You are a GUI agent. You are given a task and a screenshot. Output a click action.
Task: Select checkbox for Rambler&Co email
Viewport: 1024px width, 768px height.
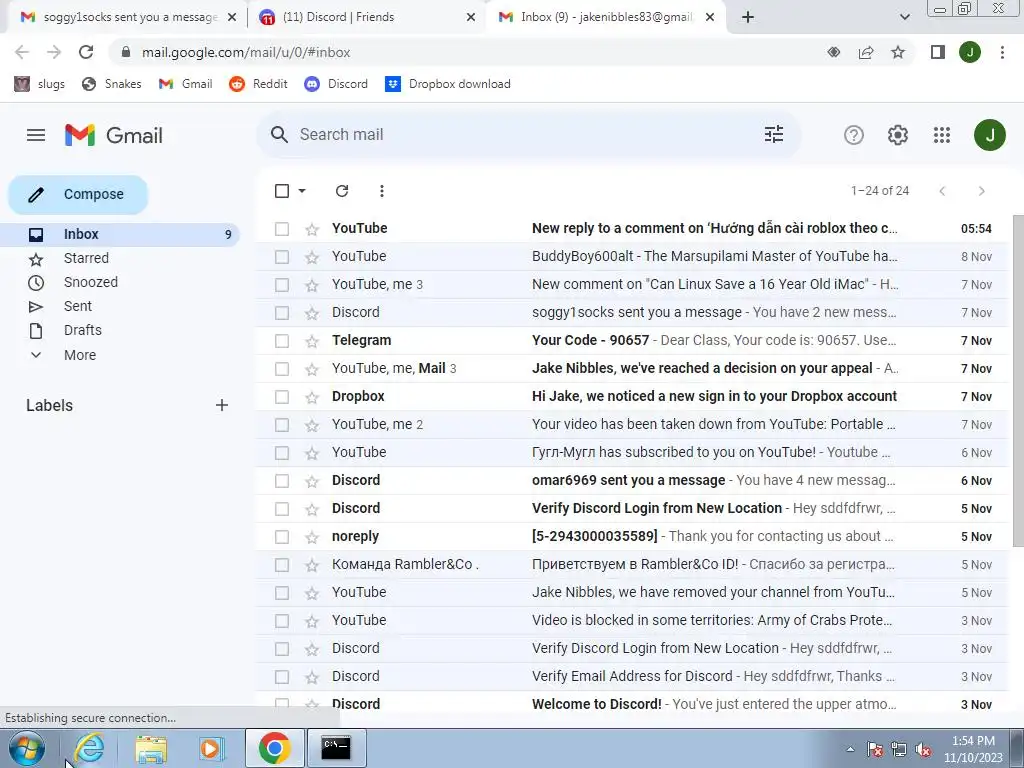click(x=281, y=565)
